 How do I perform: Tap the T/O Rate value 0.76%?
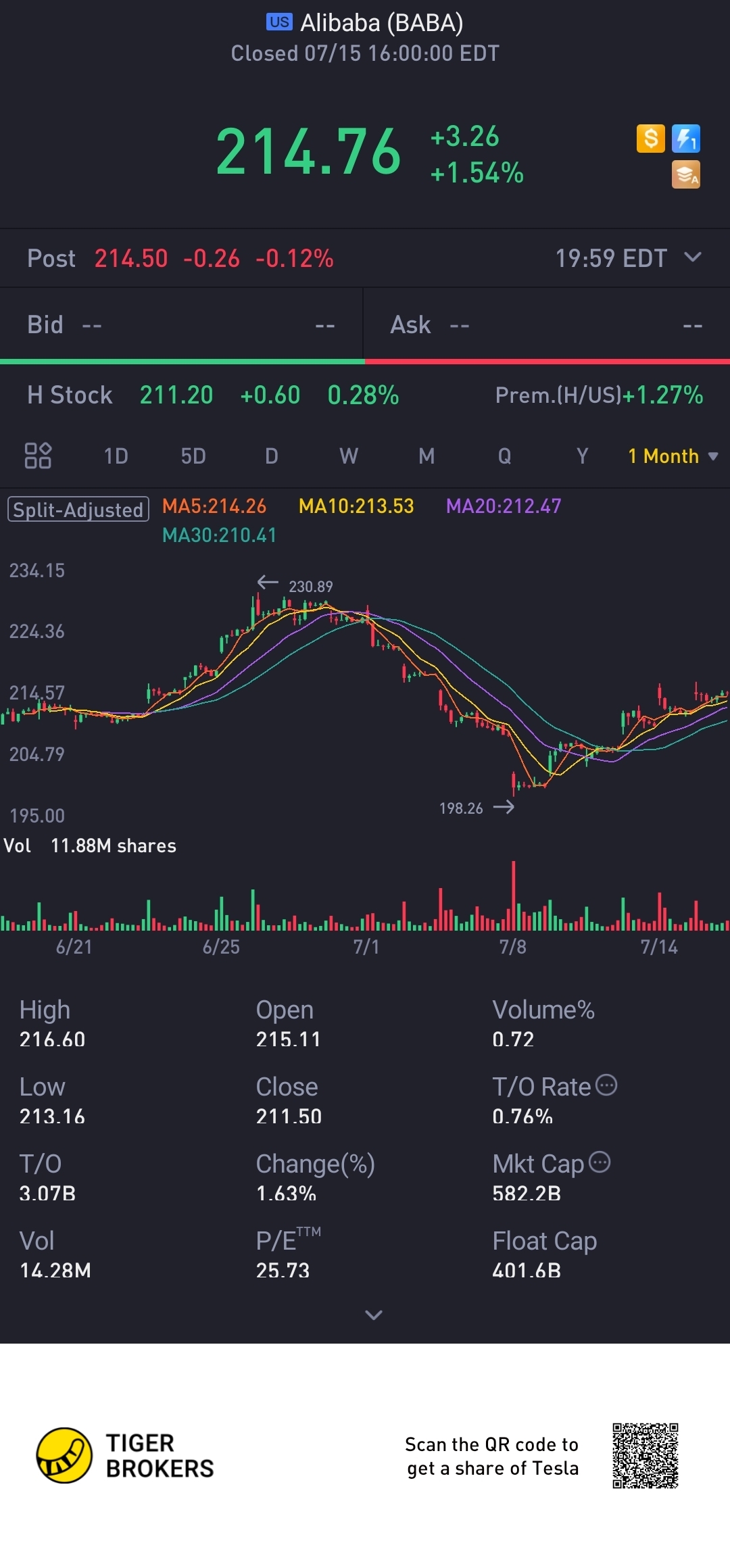pyautogui.click(x=522, y=1116)
